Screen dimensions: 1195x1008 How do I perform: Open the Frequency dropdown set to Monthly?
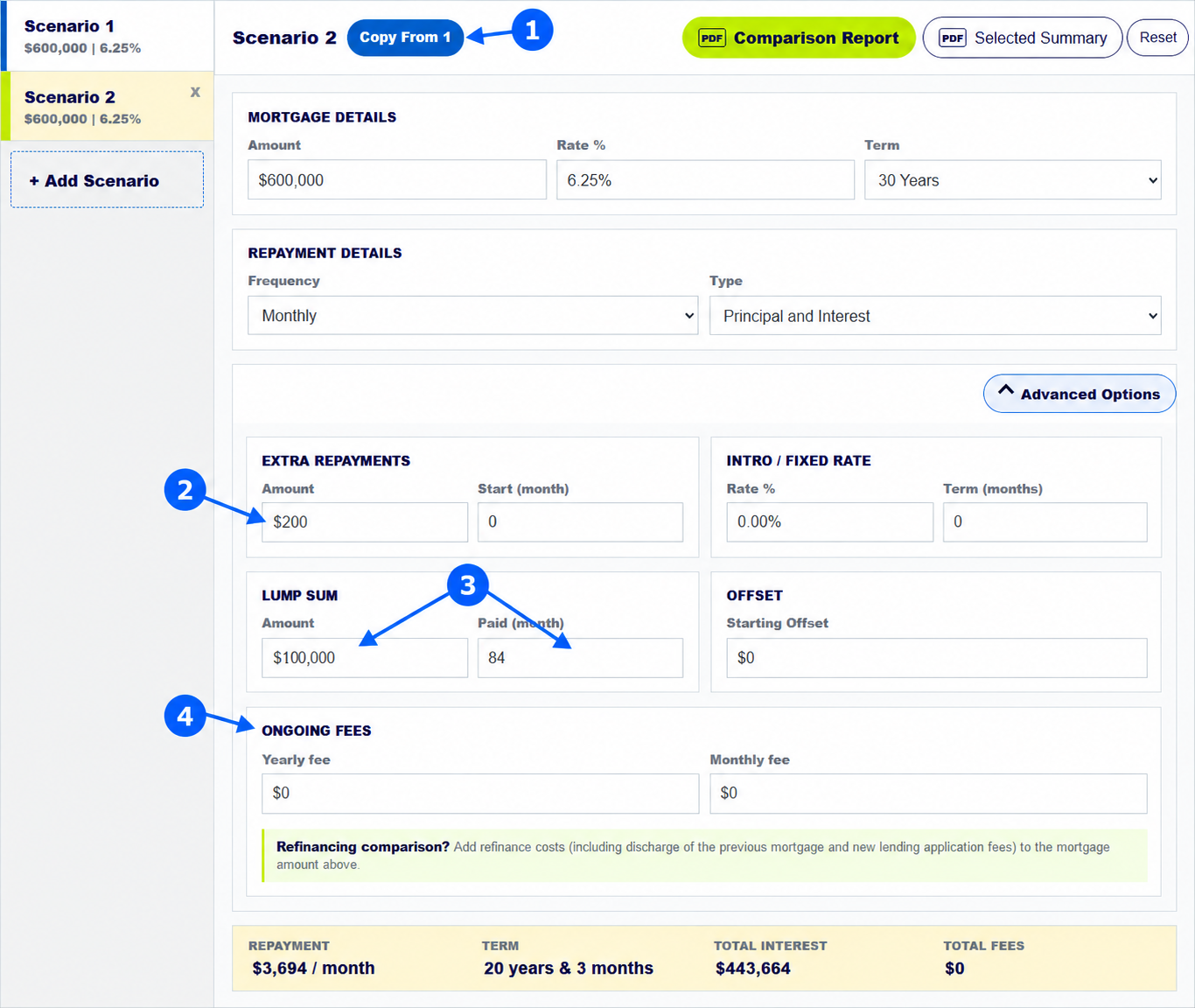[473, 315]
